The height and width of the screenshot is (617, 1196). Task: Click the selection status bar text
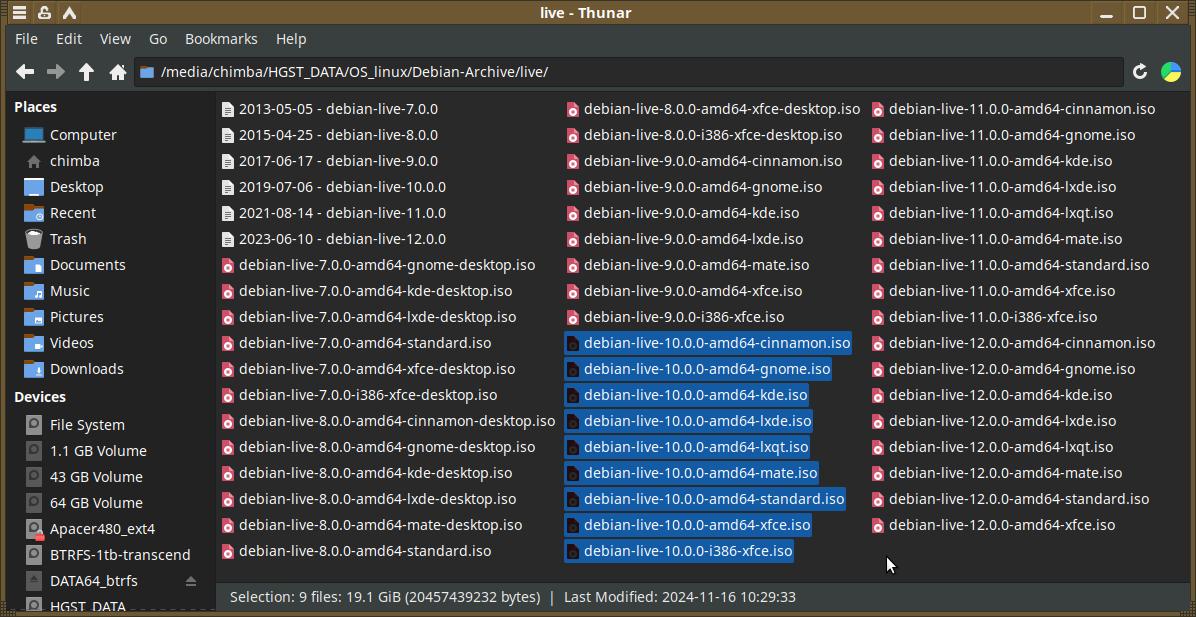pyautogui.click(x=513, y=596)
